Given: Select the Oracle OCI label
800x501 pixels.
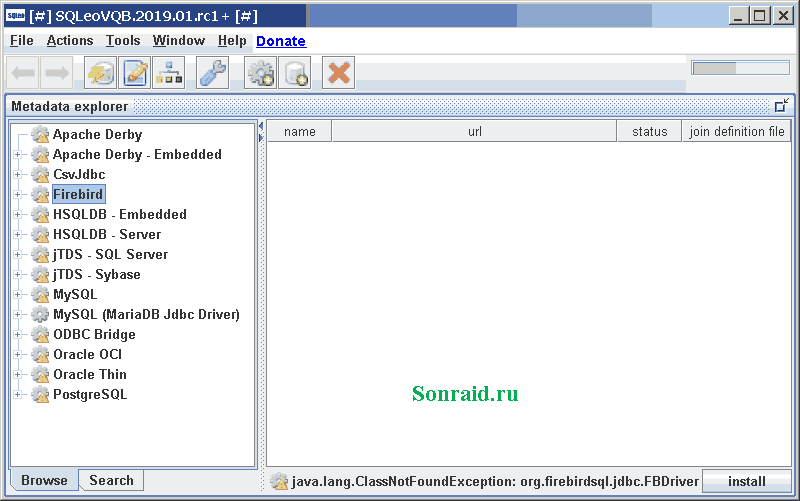Looking at the screenshot, I should click(87, 355).
